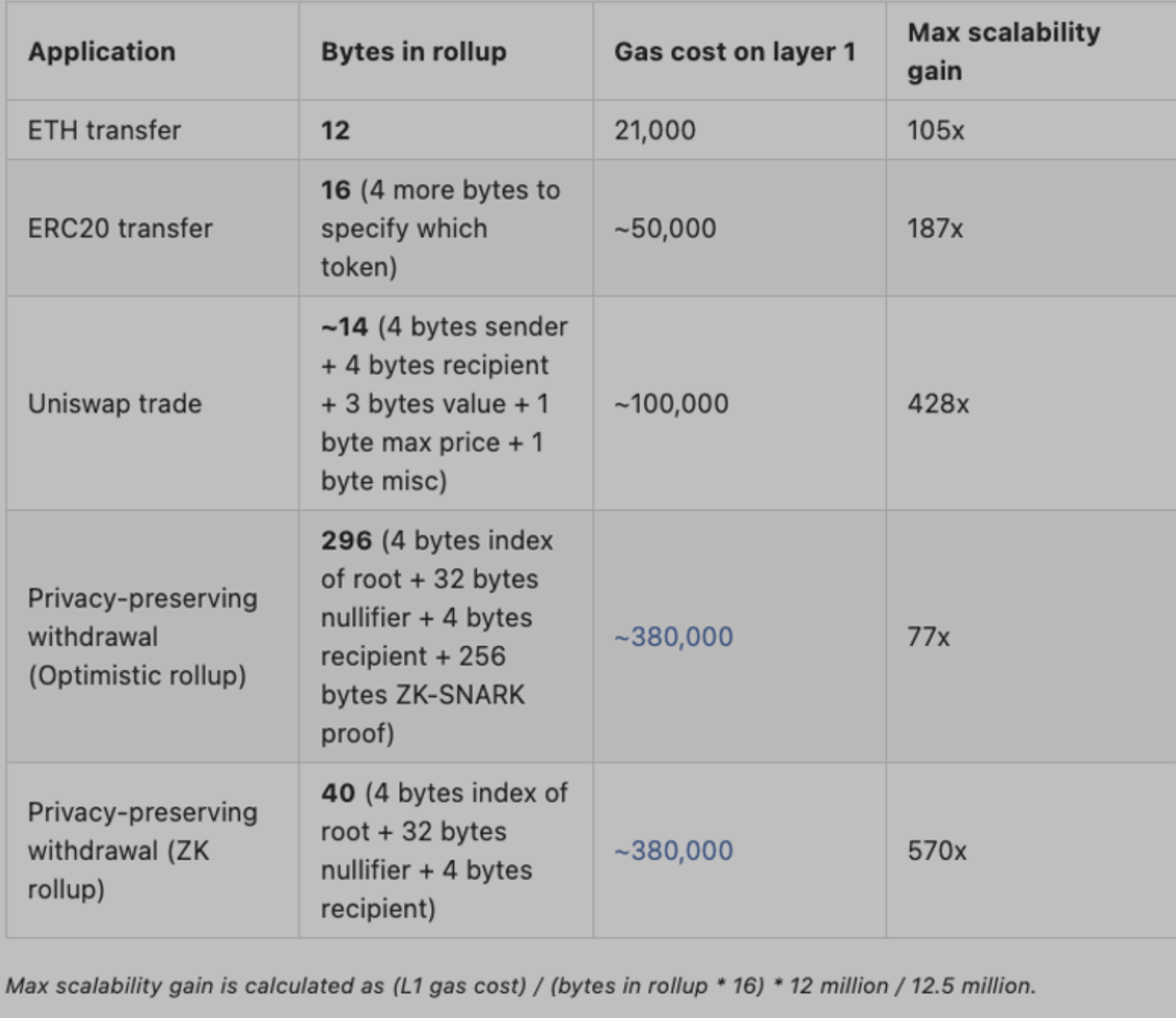Select the ETH transfer row label

pos(104,130)
